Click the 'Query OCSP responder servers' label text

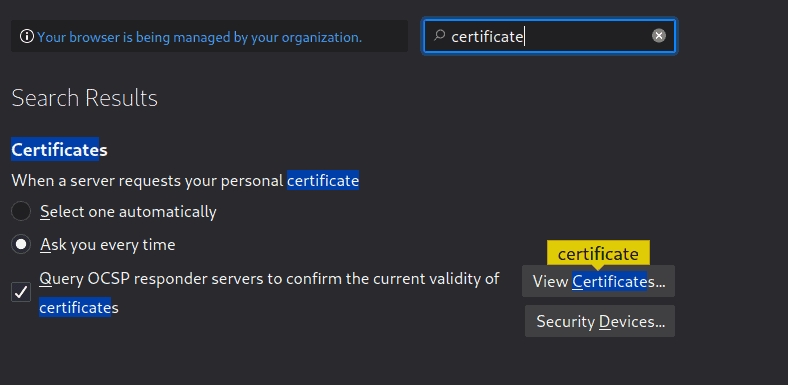269,293
